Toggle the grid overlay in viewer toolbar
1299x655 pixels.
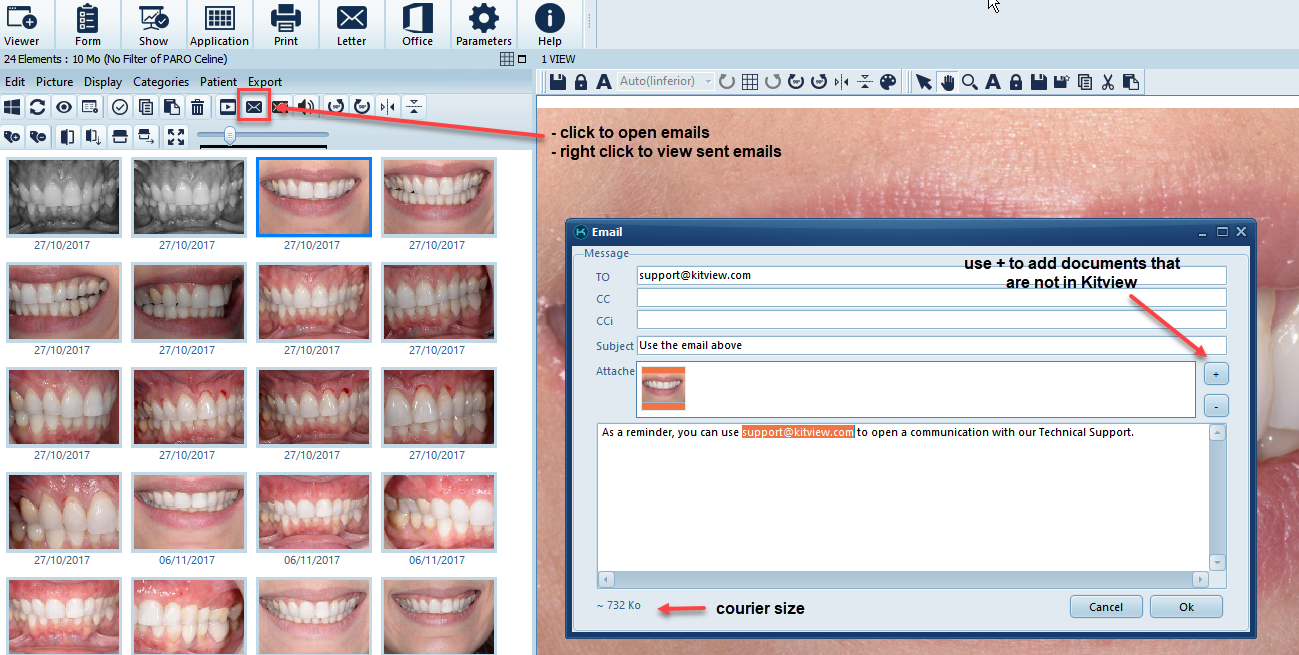(x=750, y=82)
